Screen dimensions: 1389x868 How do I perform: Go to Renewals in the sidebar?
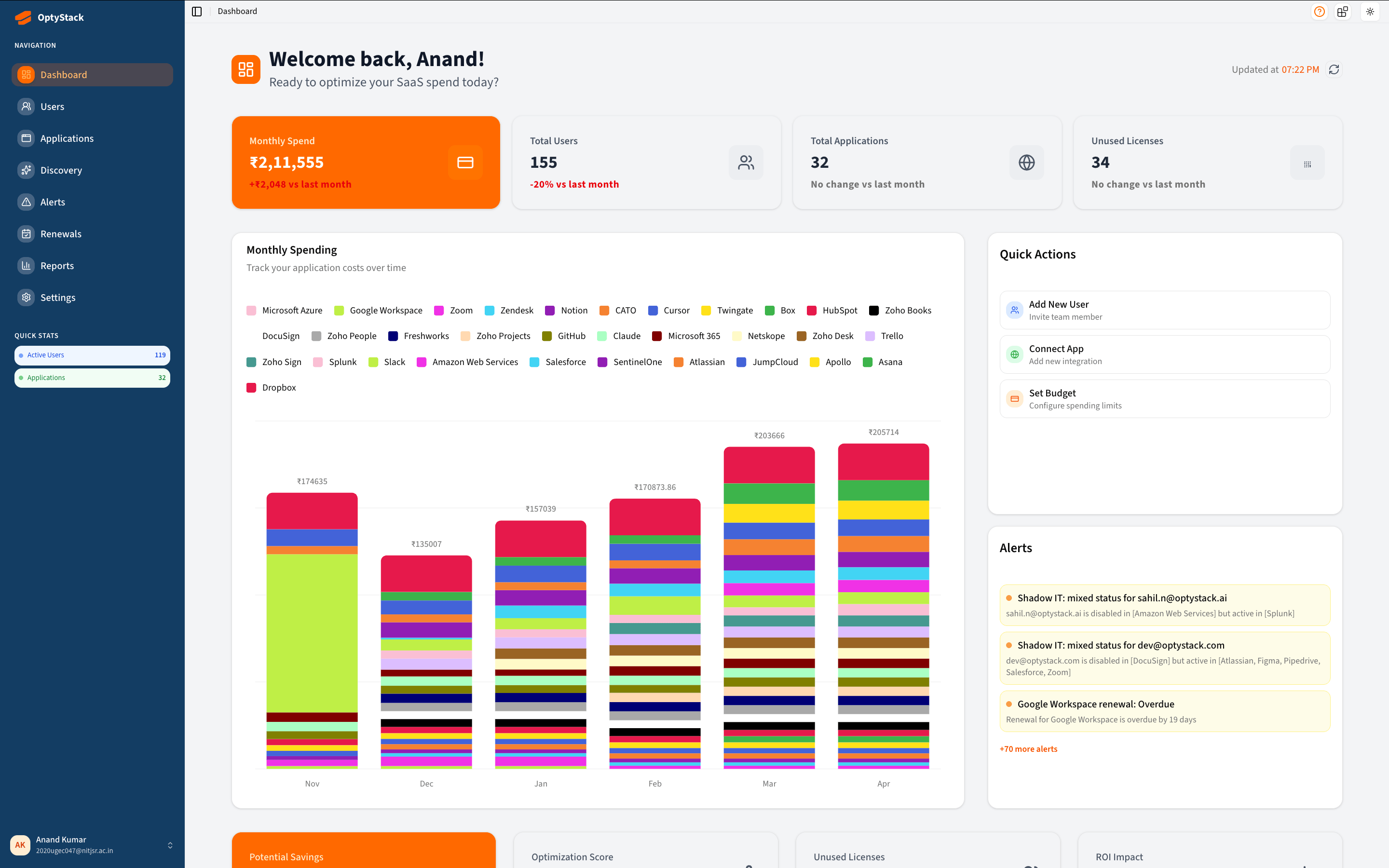[x=92, y=234]
